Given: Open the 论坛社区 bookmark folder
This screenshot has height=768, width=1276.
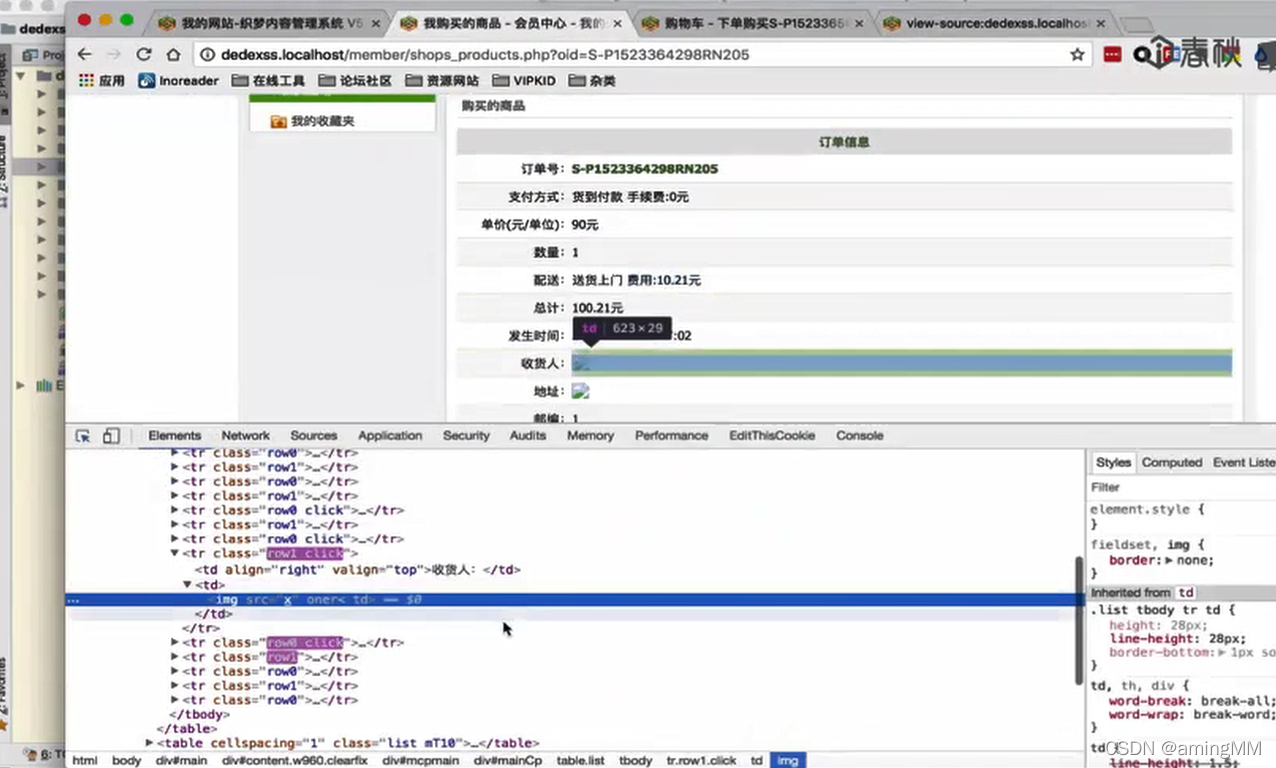Looking at the screenshot, I should tap(355, 81).
